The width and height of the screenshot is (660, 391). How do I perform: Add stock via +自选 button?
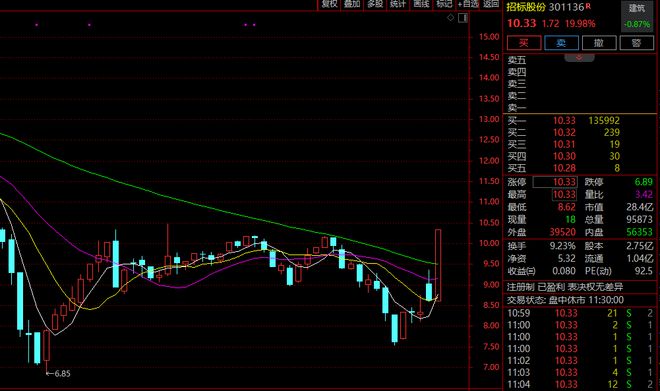(468, 4)
